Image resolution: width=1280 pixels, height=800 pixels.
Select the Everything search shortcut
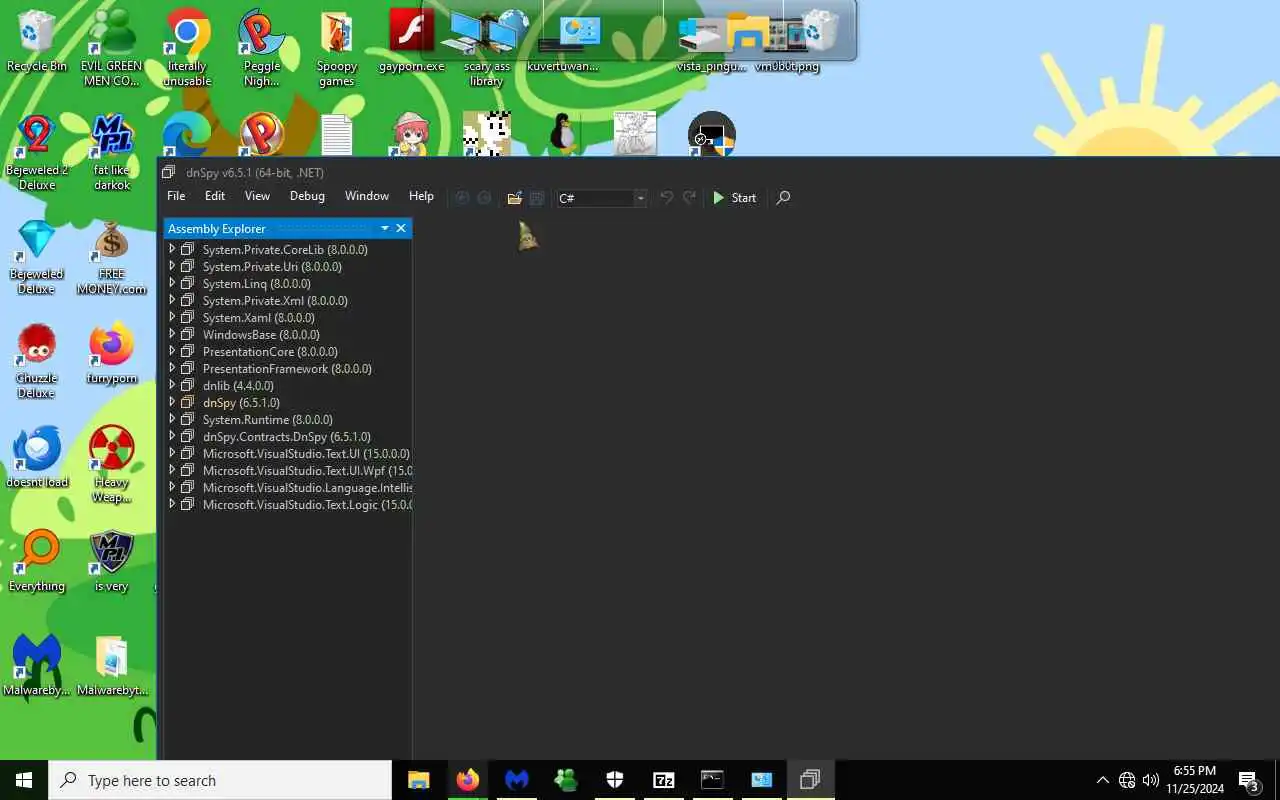point(37,561)
